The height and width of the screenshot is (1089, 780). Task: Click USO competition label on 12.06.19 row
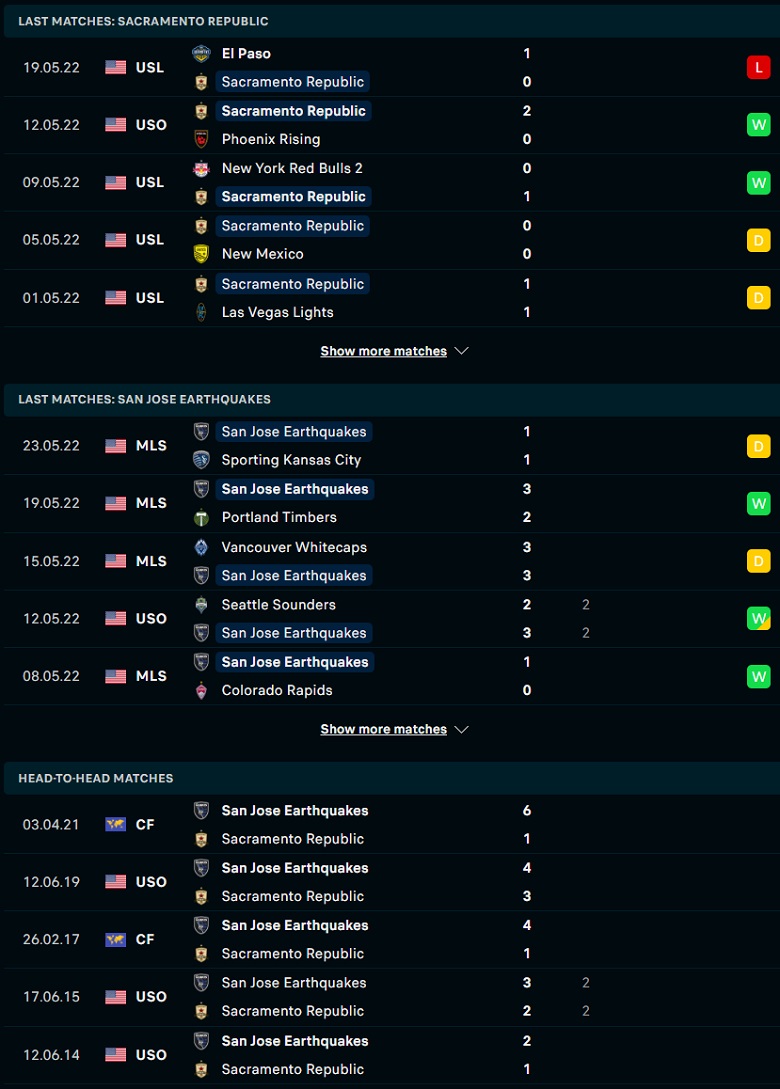tap(151, 882)
